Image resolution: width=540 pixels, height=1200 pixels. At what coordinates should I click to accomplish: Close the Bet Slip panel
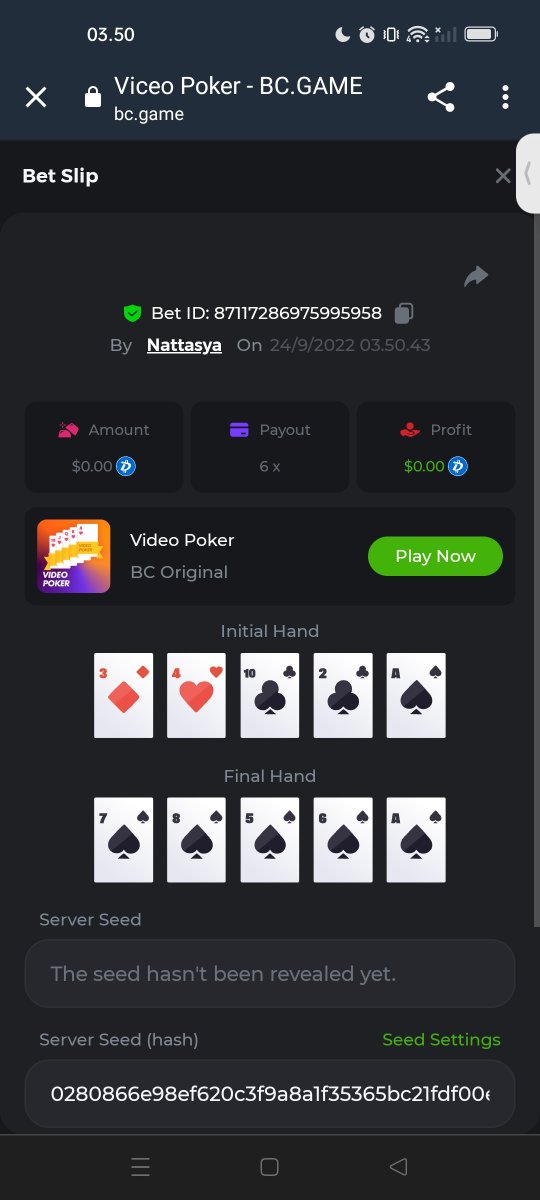[503, 176]
